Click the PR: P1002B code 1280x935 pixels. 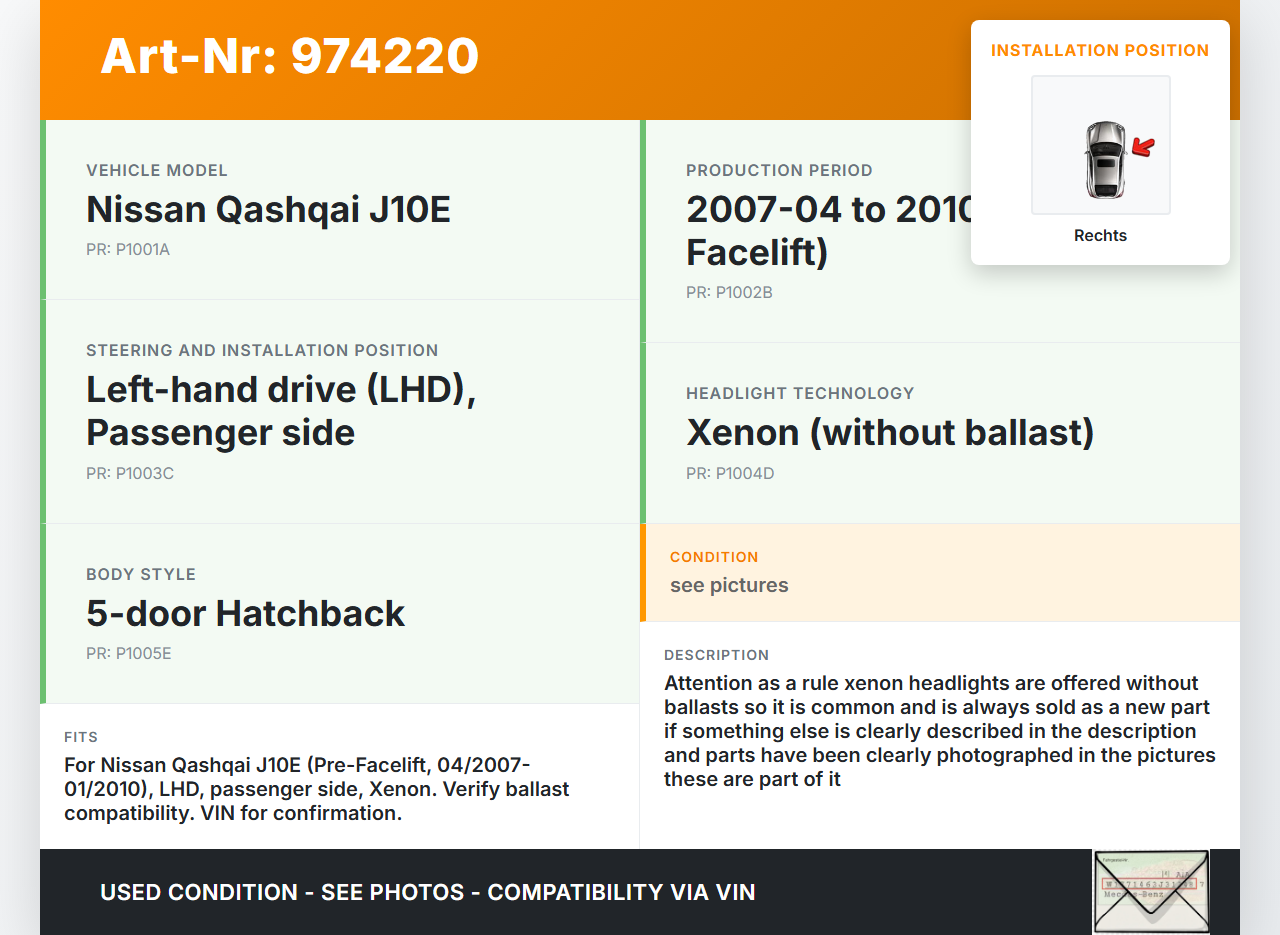(729, 292)
